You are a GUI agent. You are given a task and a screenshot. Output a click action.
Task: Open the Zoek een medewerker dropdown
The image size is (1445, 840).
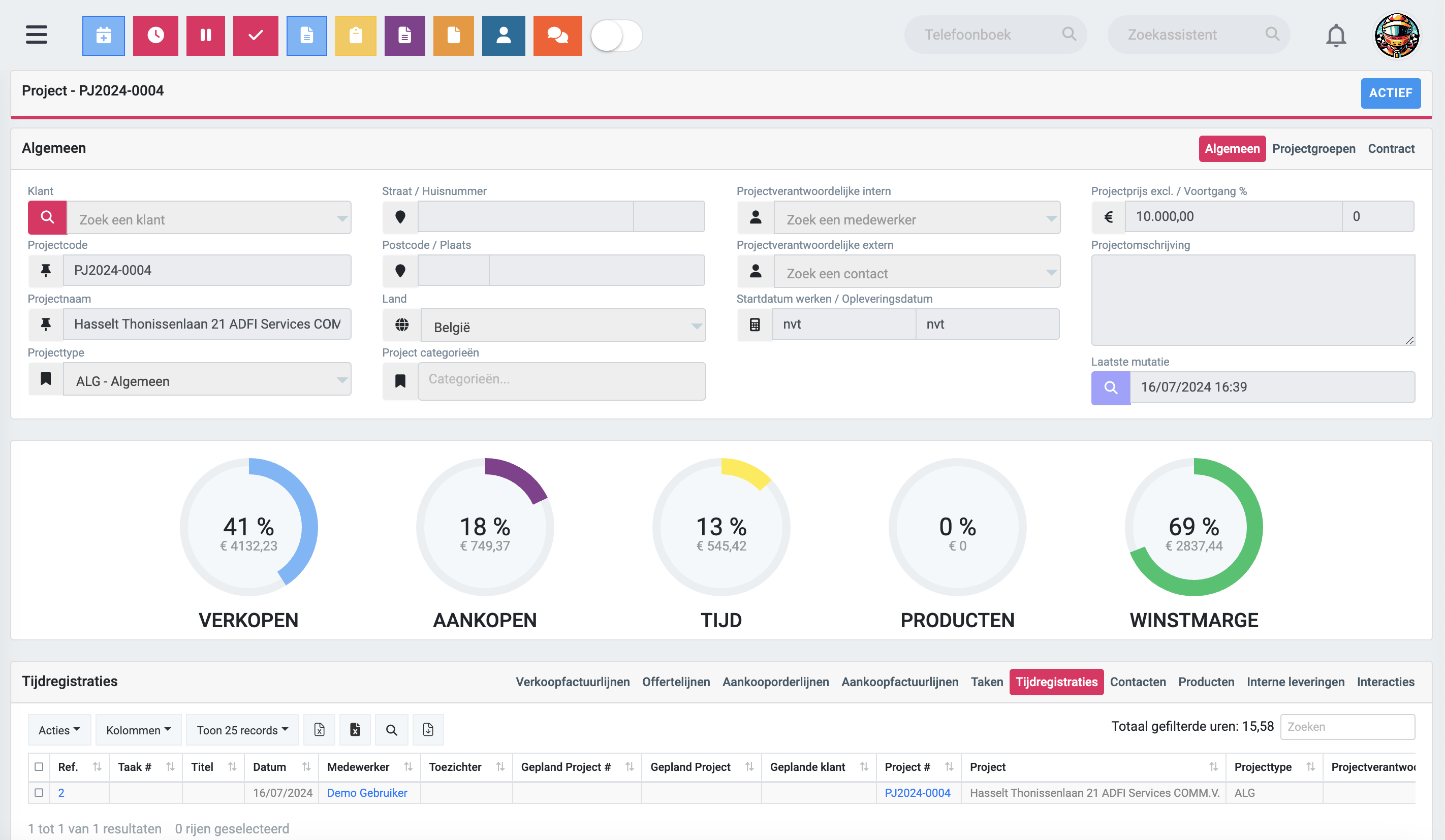point(917,217)
